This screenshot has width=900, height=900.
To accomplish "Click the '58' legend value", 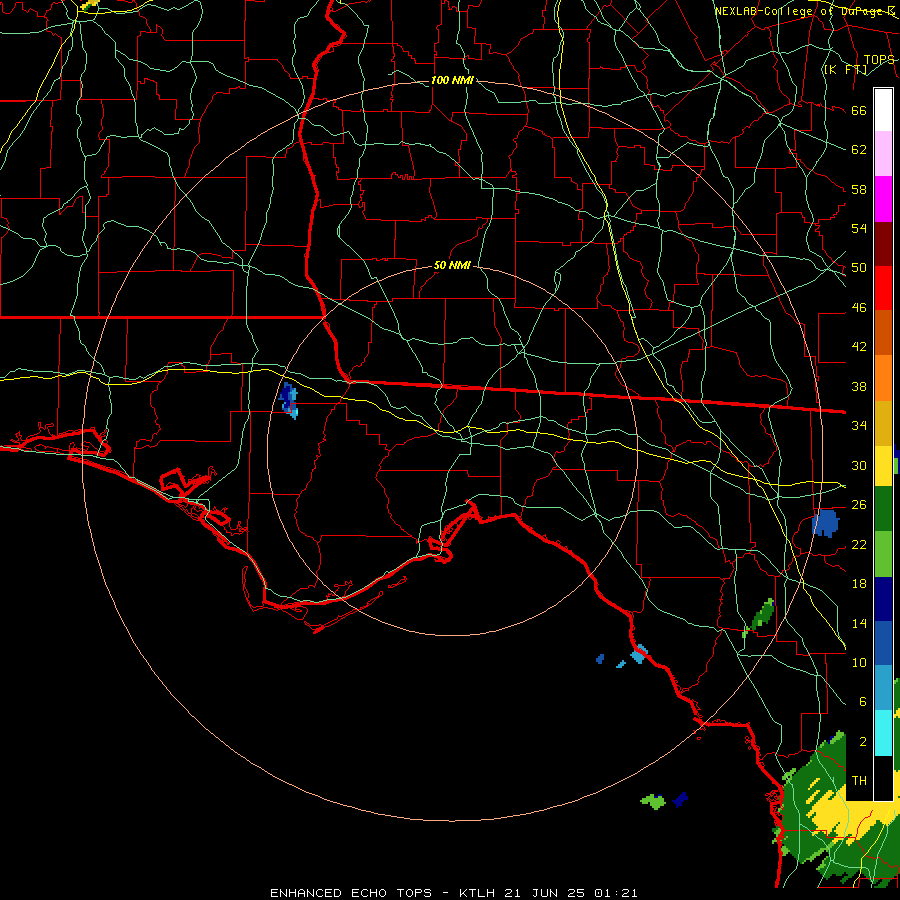I will click(859, 189).
